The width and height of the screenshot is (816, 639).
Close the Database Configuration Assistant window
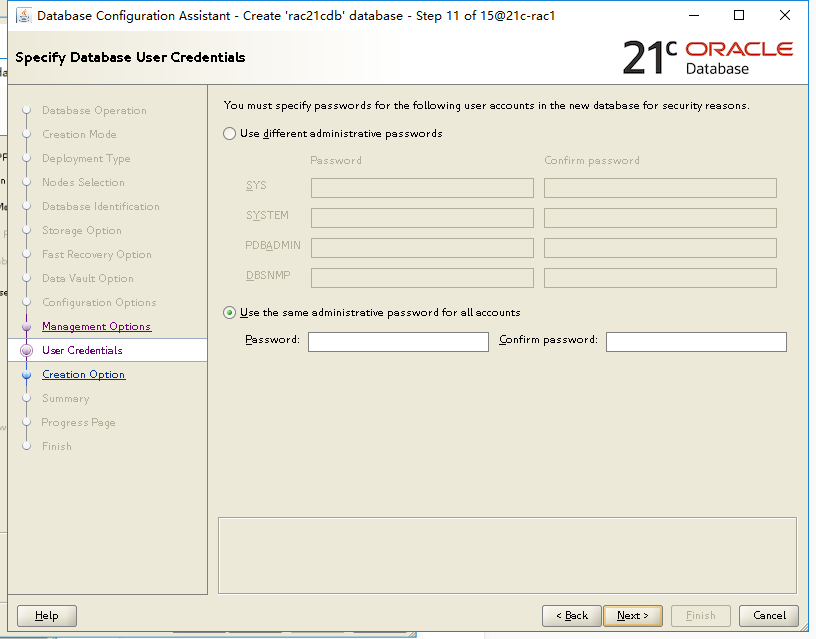point(785,16)
